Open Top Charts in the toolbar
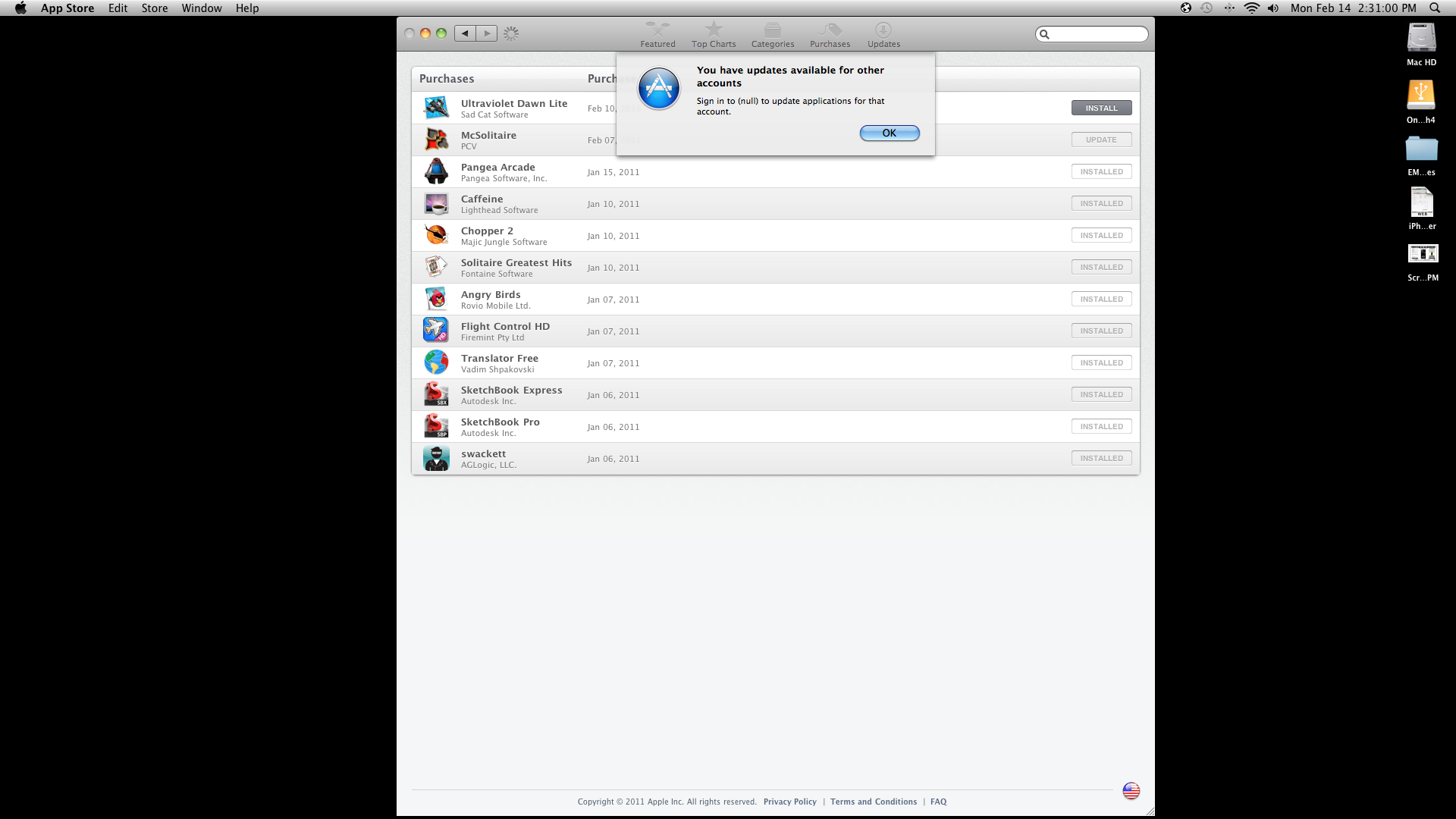 click(x=714, y=34)
